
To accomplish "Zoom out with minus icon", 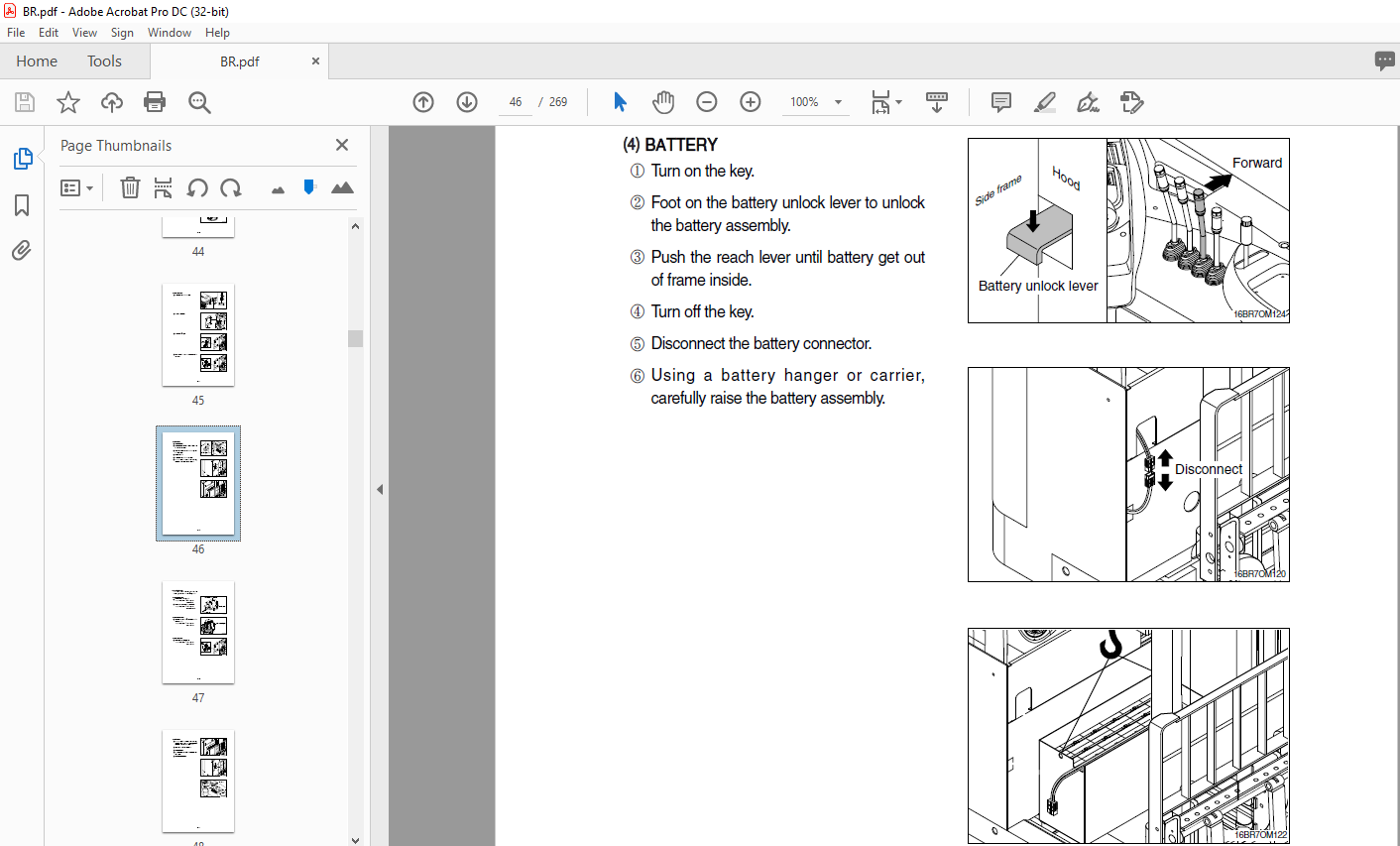I will [707, 102].
